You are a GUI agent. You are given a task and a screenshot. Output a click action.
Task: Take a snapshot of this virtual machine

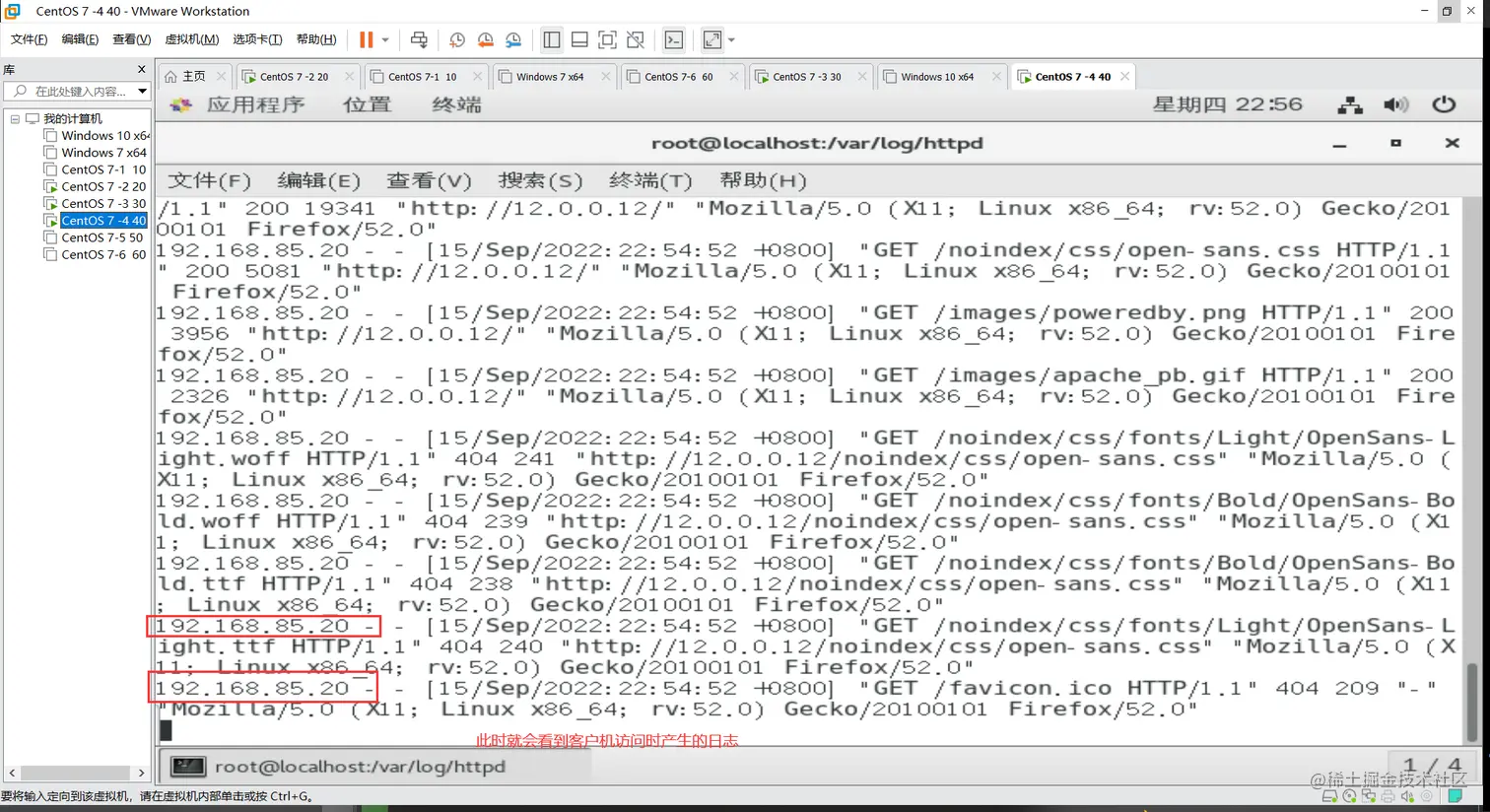click(x=456, y=39)
